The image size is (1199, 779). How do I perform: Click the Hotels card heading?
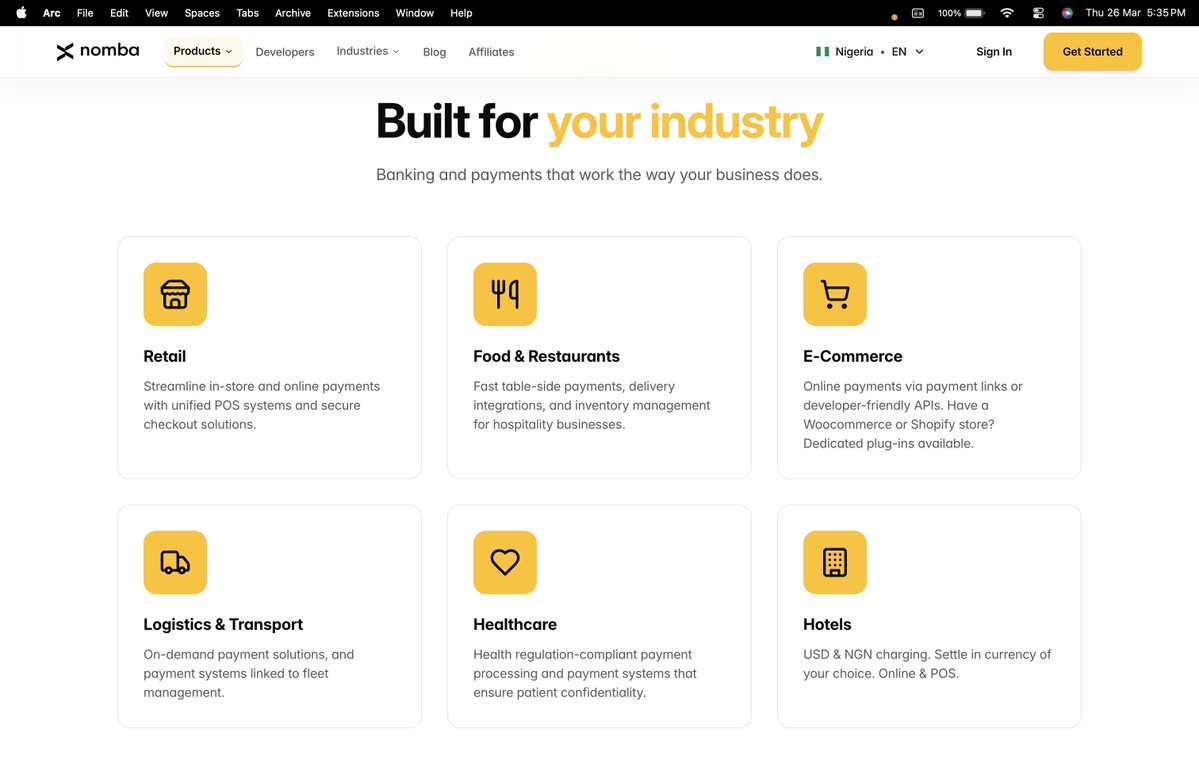827,625
